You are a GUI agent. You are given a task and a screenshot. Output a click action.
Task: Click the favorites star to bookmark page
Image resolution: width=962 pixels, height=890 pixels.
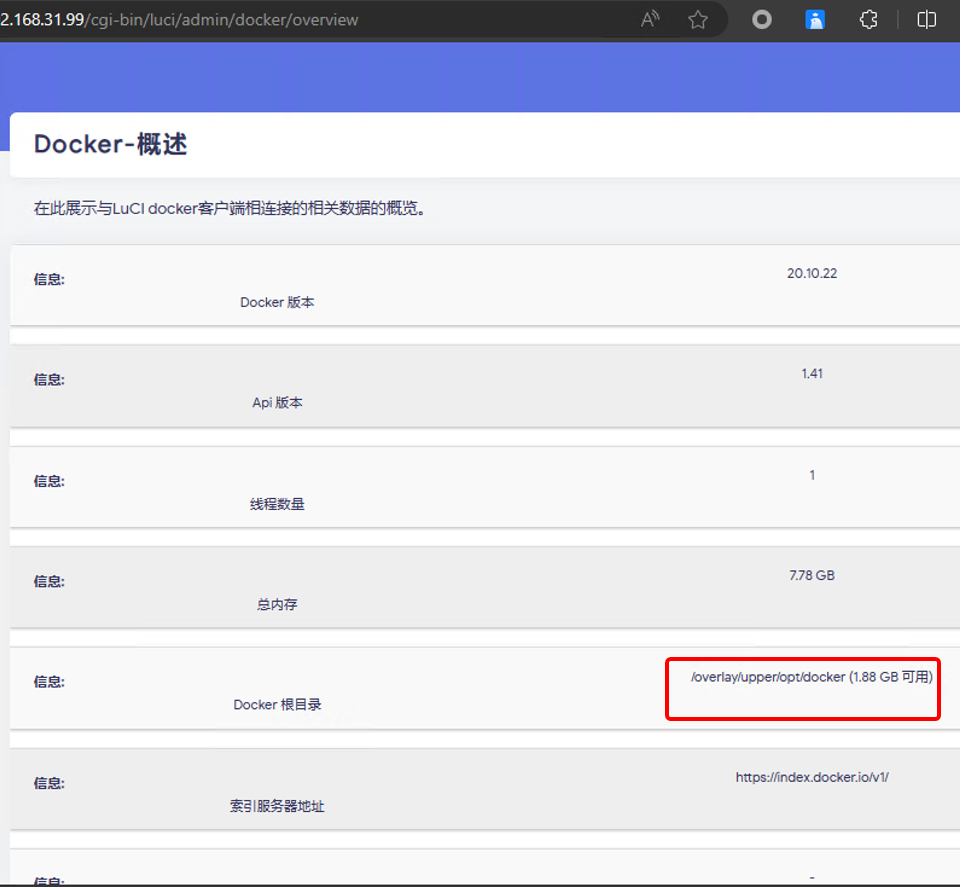pyautogui.click(x=698, y=19)
